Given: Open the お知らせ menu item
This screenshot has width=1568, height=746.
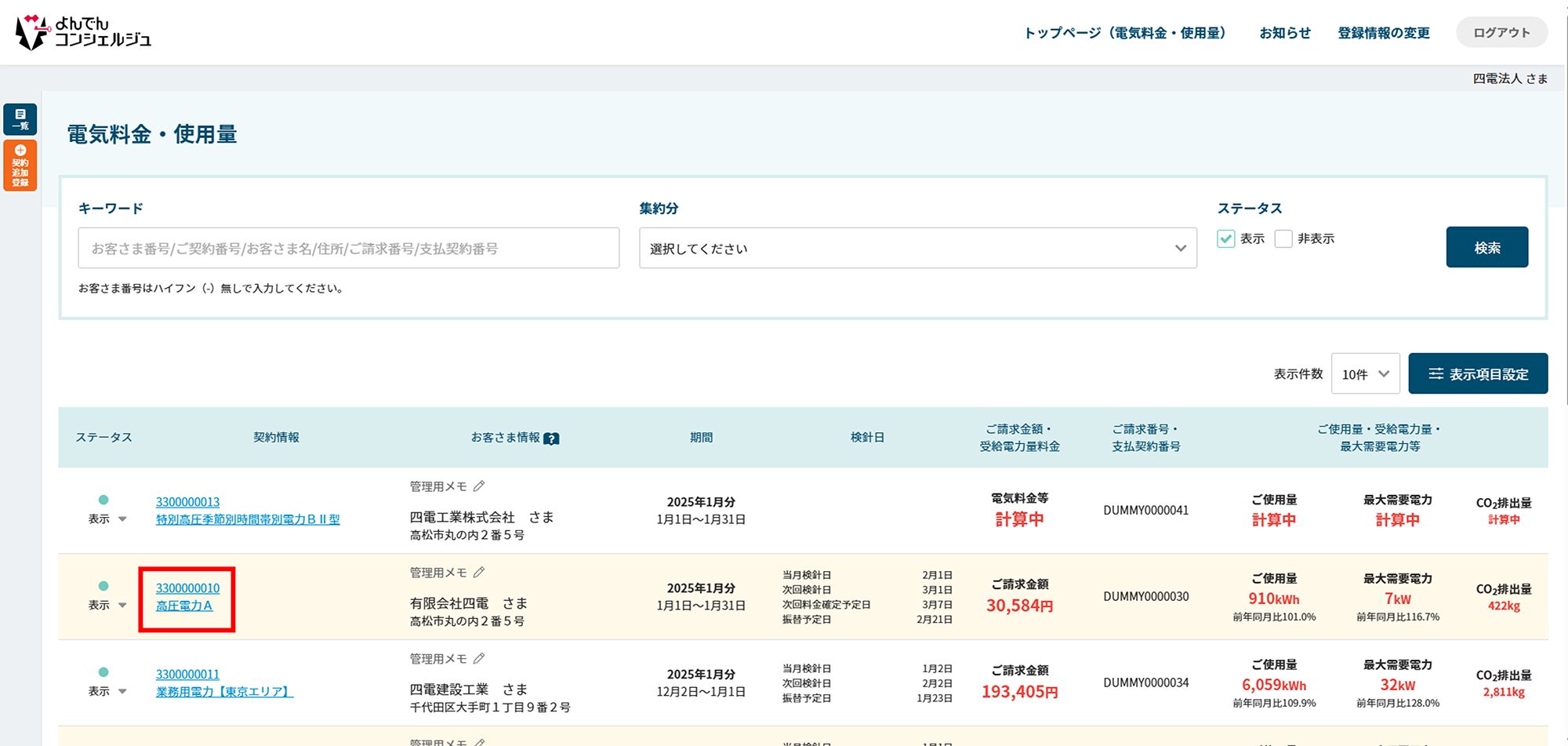Looking at the screenshot, I should click(x=1285, y=33).
